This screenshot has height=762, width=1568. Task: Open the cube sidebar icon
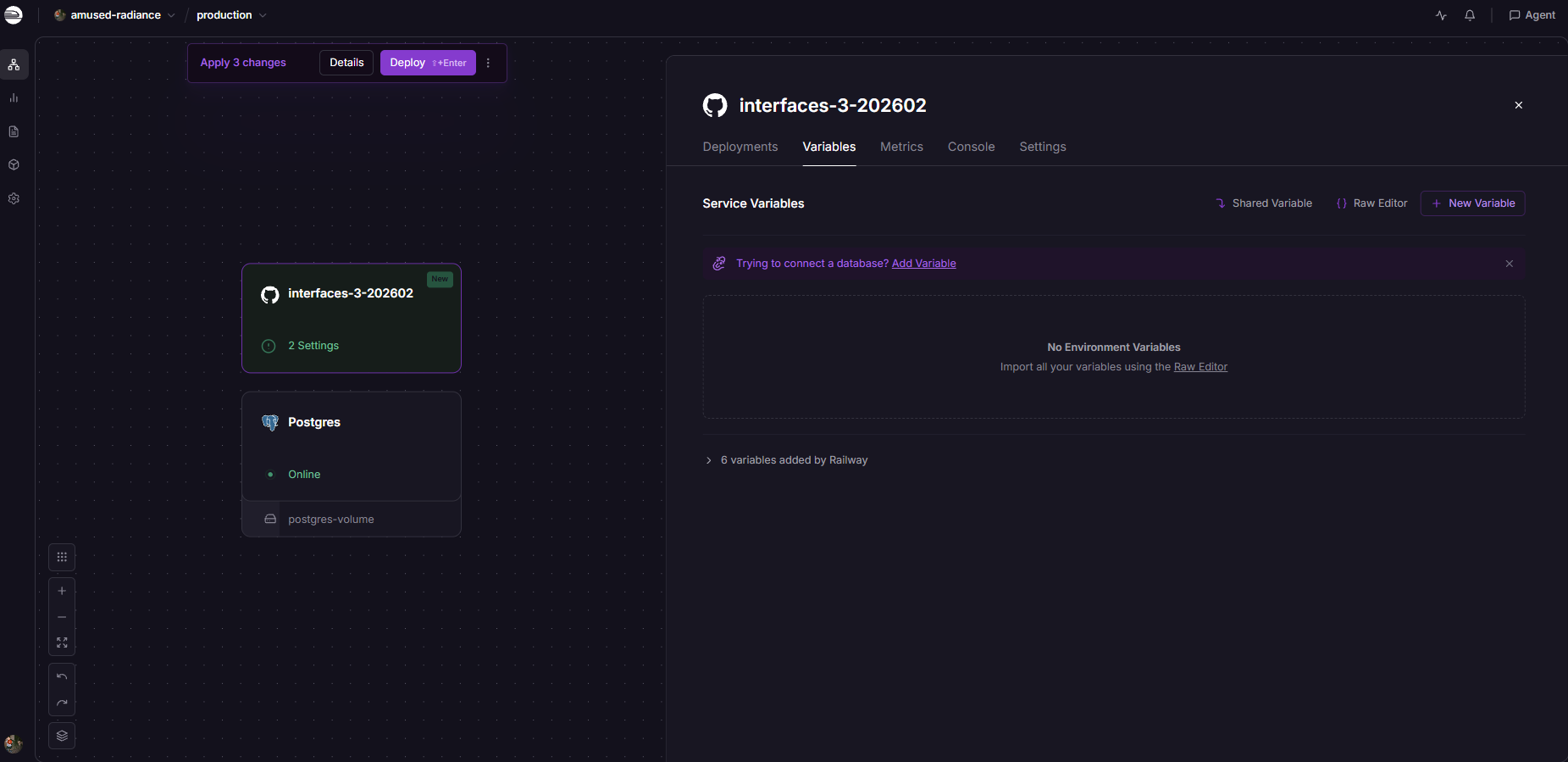pos(14,165)
